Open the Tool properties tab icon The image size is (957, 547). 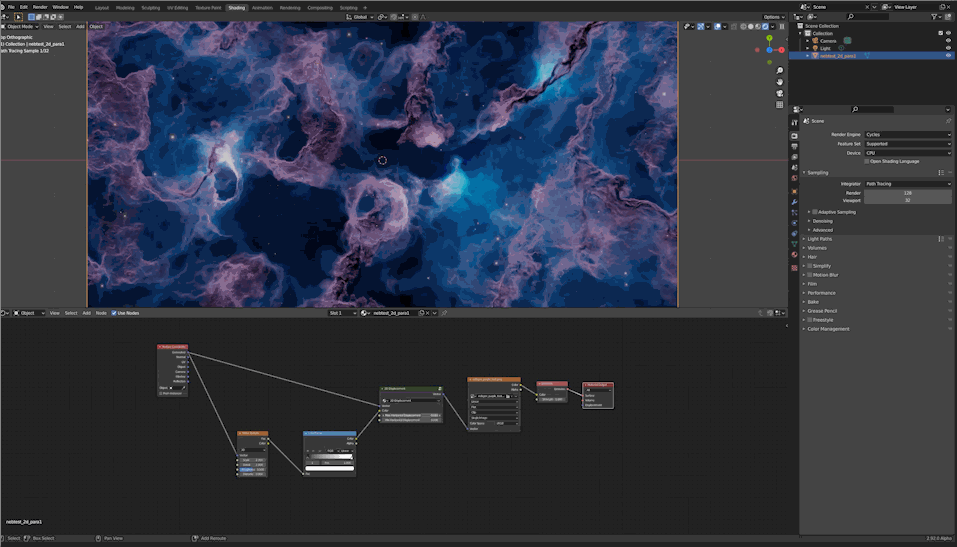pyautogui.click(x=794, y=123)
